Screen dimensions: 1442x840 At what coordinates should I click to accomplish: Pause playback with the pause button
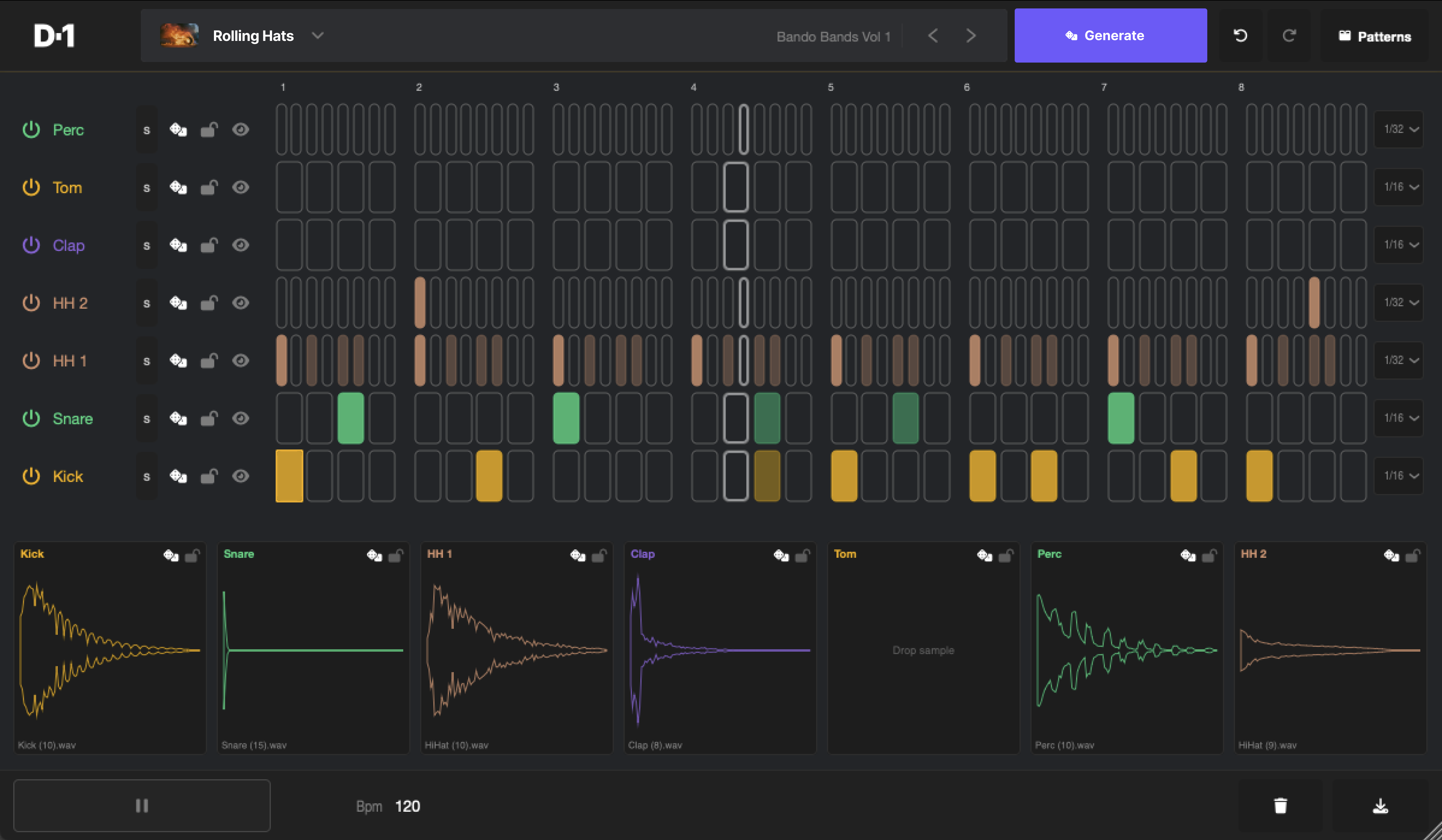pyautogui.click(x=142, y=806)
